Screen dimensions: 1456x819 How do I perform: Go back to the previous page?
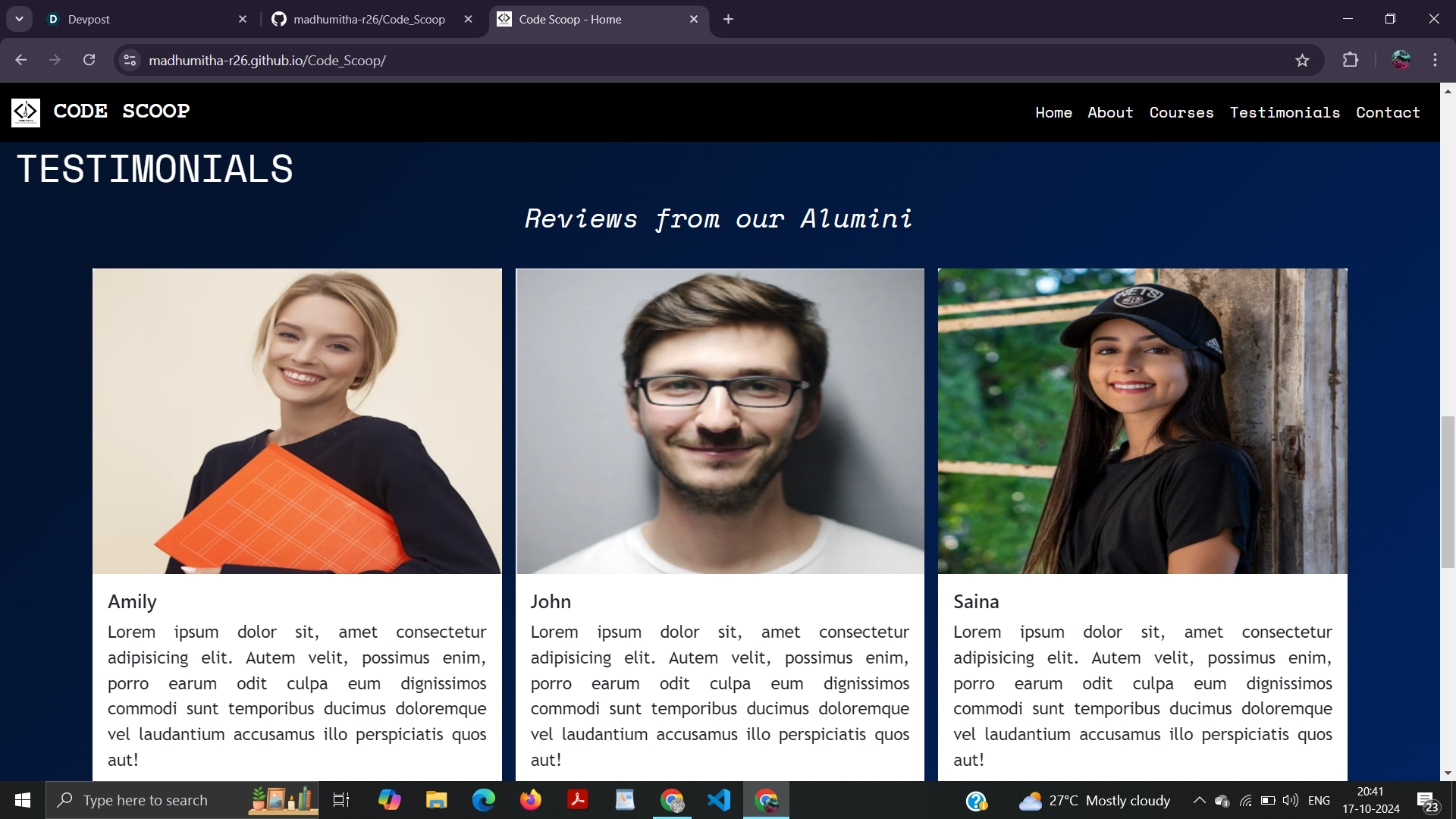coord(20,61)
